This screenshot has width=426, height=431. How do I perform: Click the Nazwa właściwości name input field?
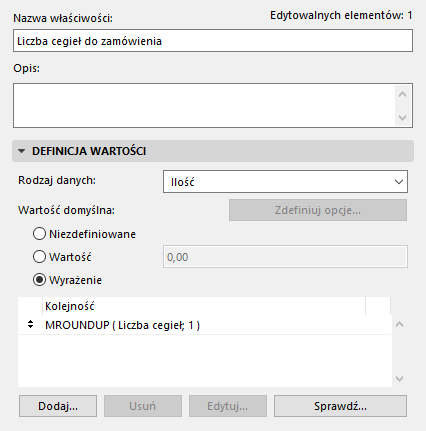[213, 41]
